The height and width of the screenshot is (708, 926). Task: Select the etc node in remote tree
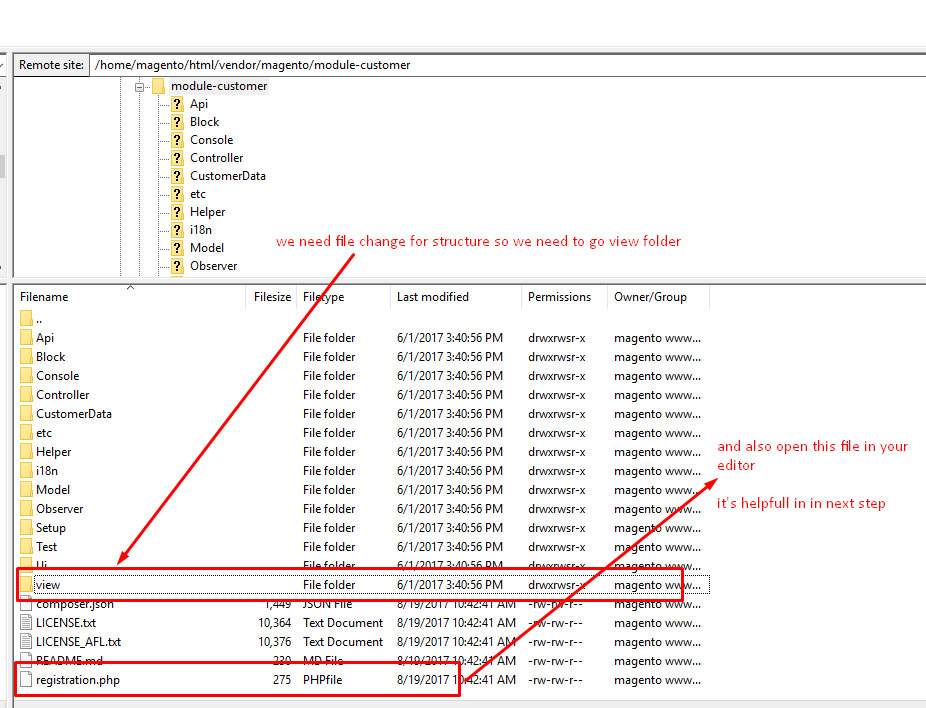point(198,194)
